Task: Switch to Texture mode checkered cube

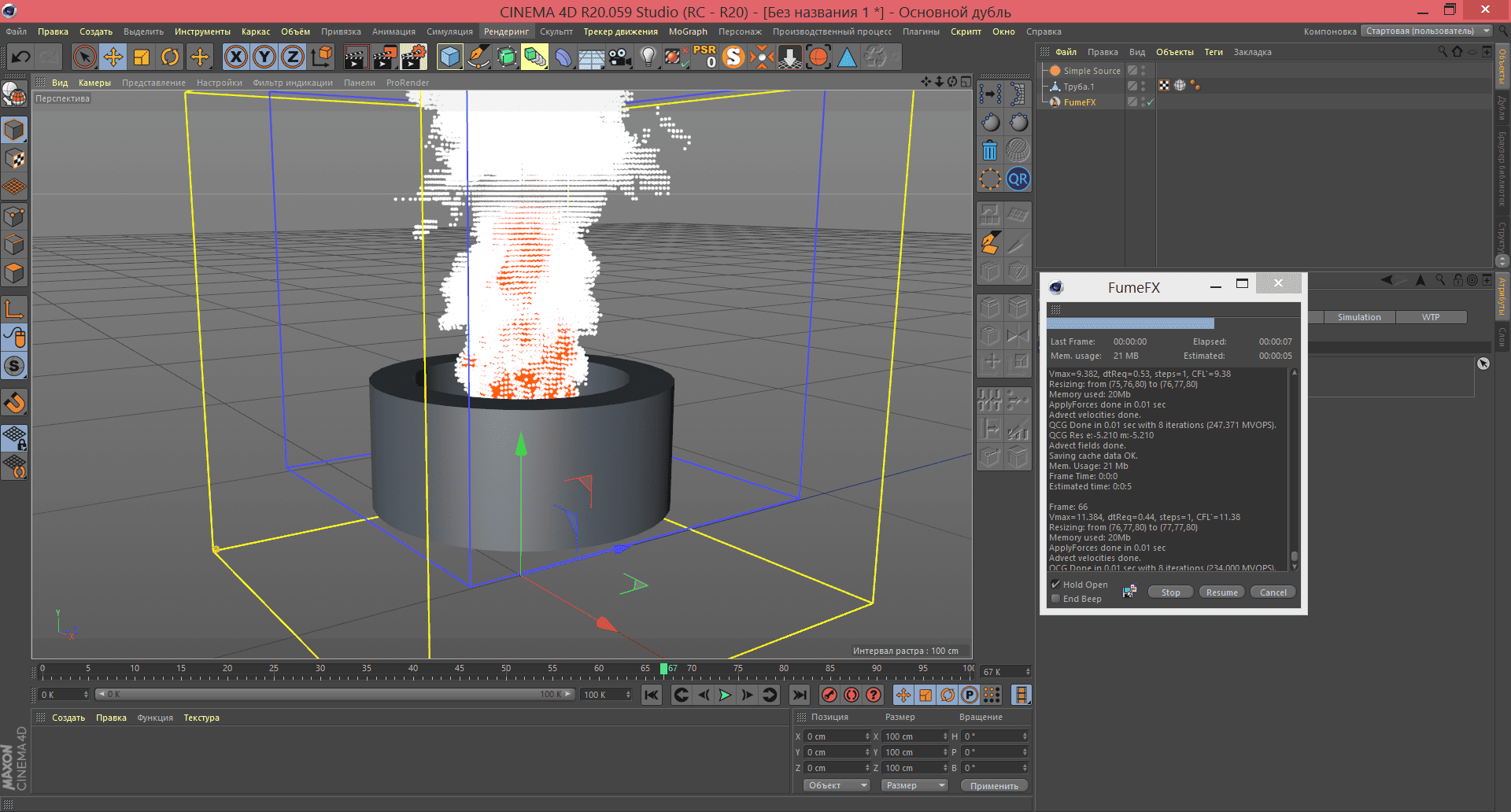Action: click(x=14, y=158)
